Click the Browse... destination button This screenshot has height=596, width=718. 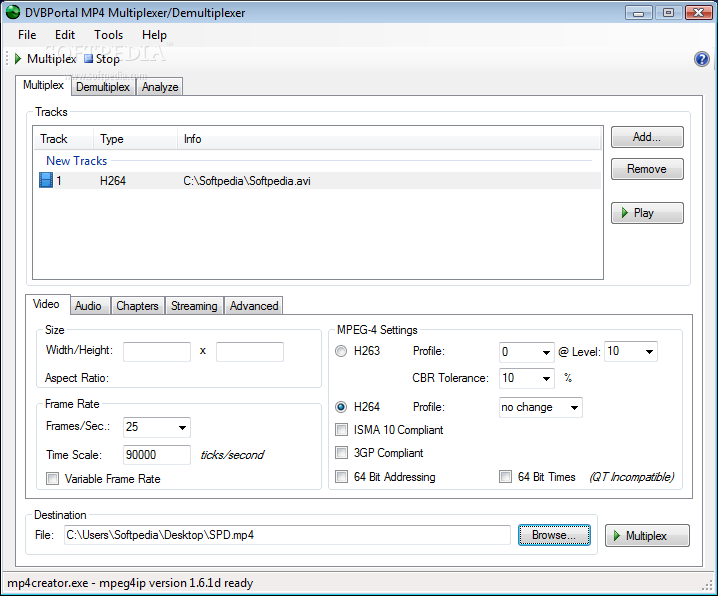(554, 535)
